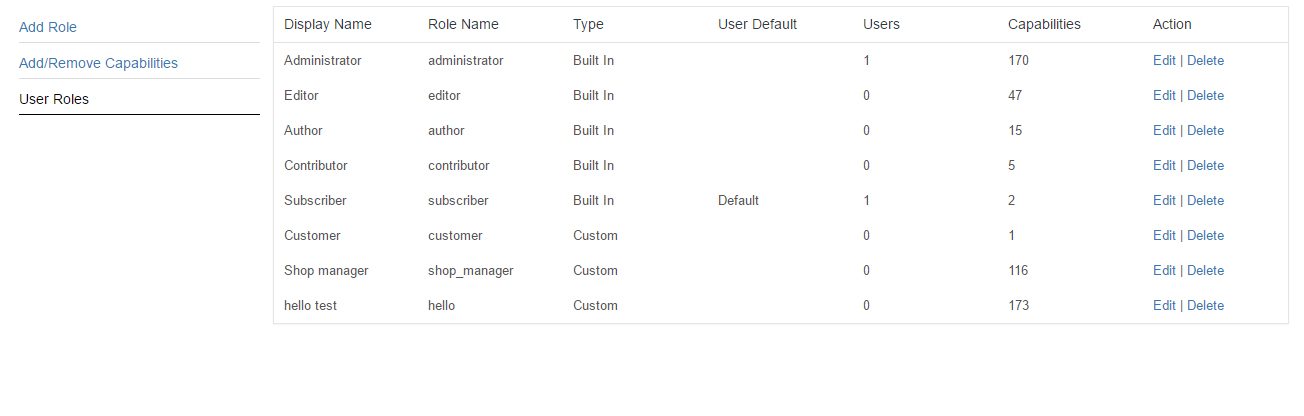This screenshot has height=416, width=1304.
Task: Delete the Administrator role
Action: [x=1205, y=60]
